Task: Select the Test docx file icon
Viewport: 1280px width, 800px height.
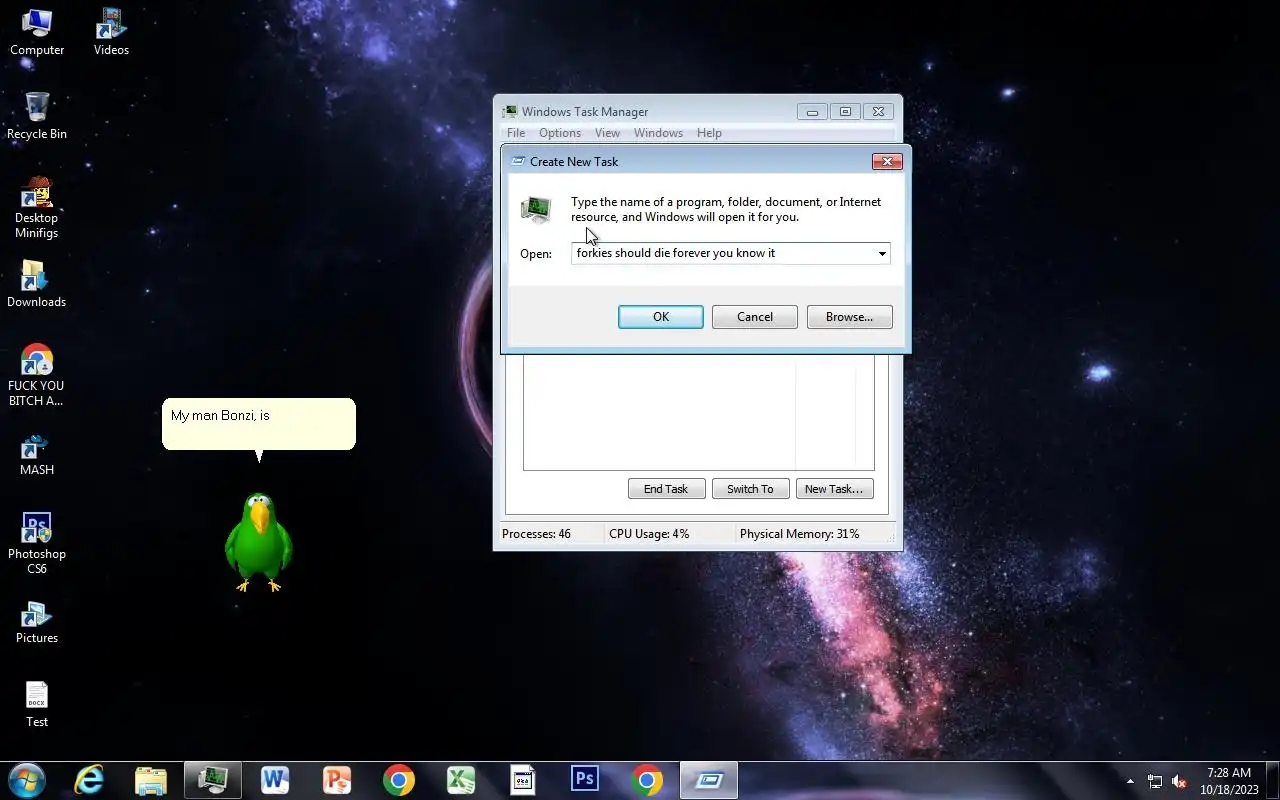Action: pos(37,704)
